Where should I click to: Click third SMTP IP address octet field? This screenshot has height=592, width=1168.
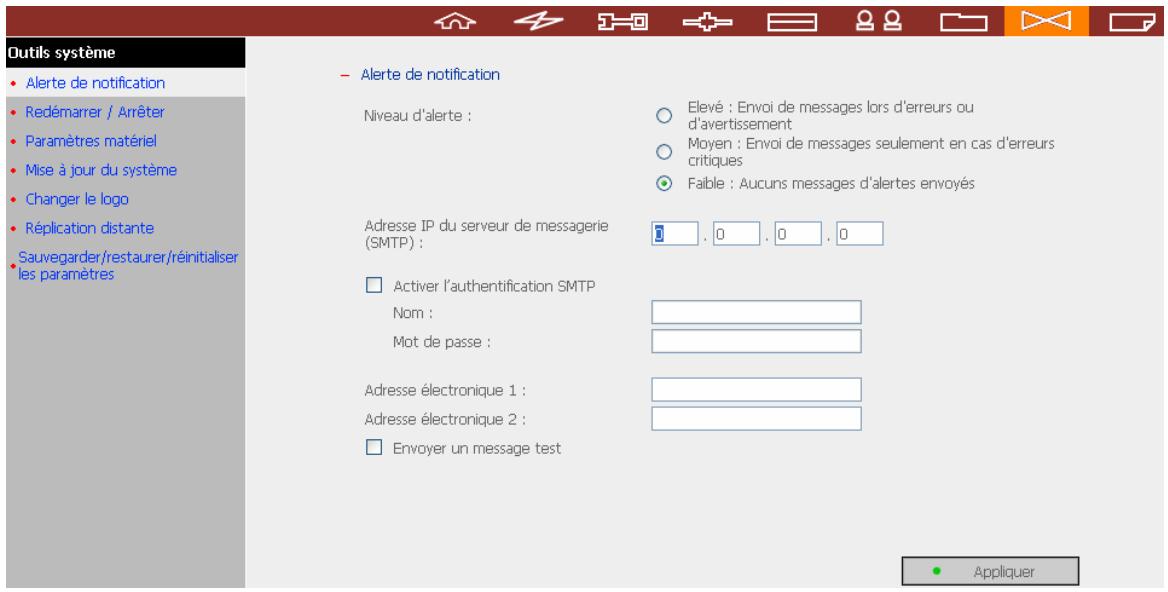(798, 234)
